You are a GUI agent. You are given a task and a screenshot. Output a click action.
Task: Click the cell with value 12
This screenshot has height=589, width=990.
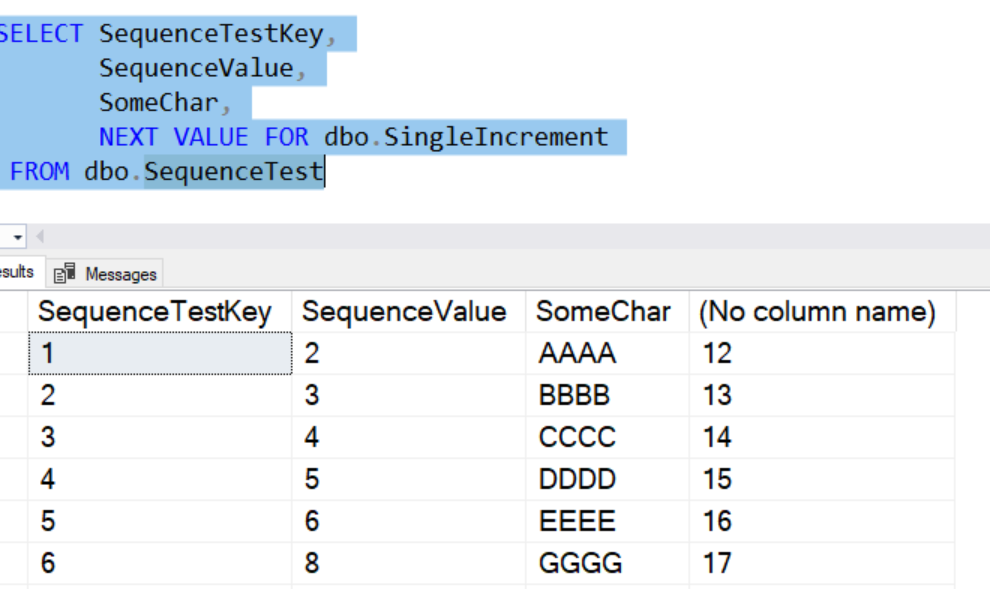tap(717, 353)
